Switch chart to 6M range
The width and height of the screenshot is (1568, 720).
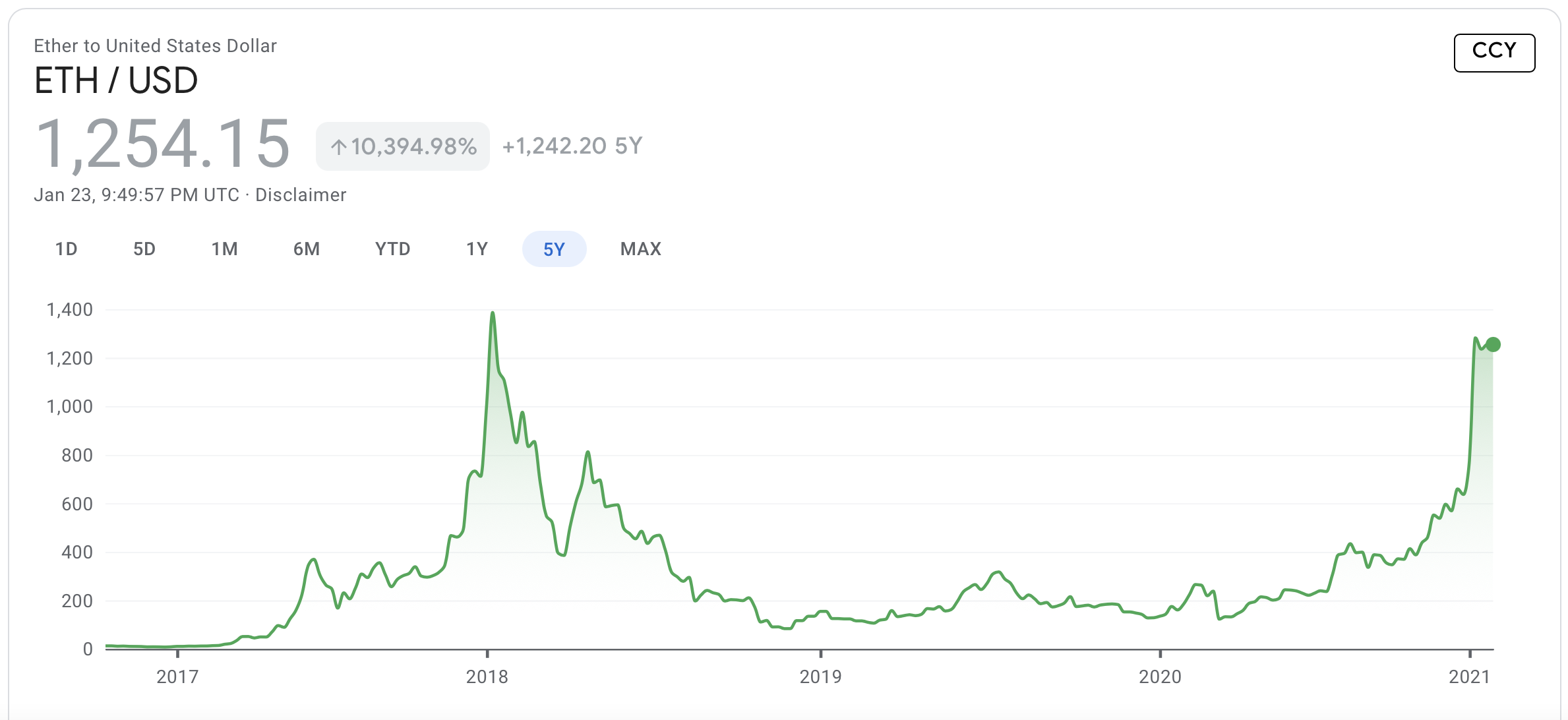(307, 249)
